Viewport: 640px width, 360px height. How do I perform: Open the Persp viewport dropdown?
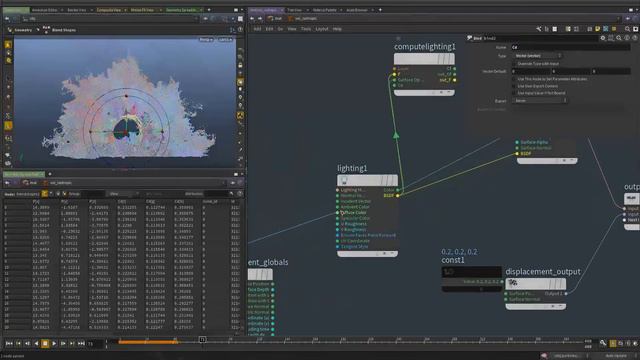pyautogui.click(x=206, y=40)
